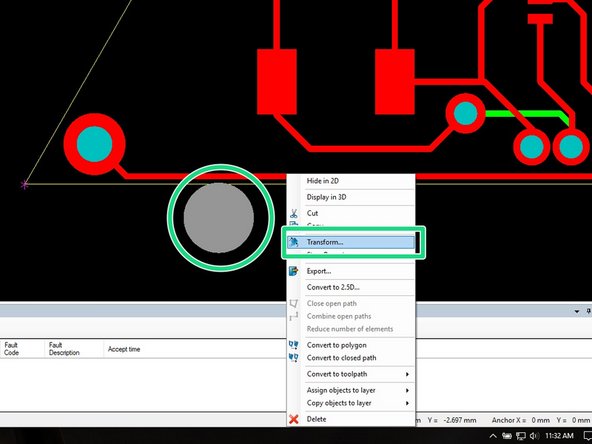Viewport: 592px width, 444px height.
Task: Click Delete in the context menu
Action: tap(351, 419)
